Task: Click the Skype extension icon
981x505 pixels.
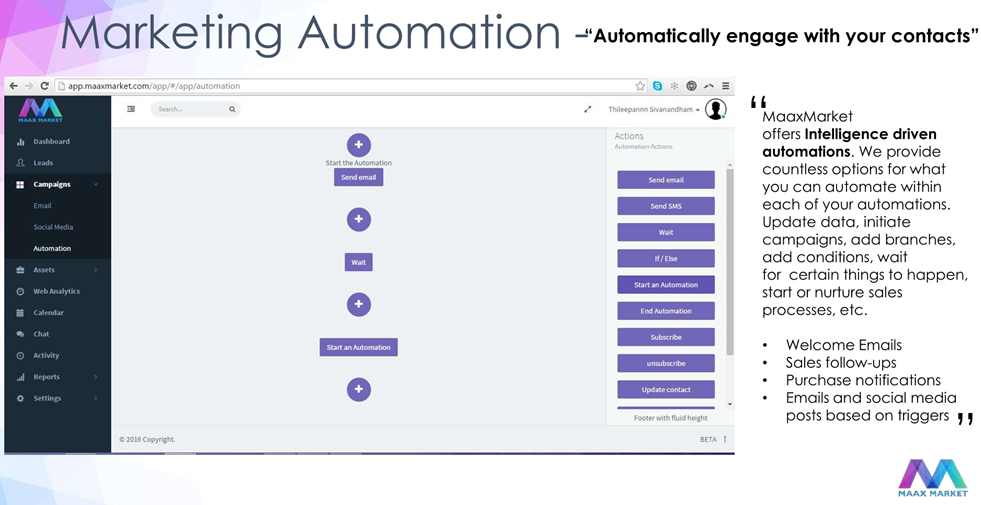Action: coord(658,86)
